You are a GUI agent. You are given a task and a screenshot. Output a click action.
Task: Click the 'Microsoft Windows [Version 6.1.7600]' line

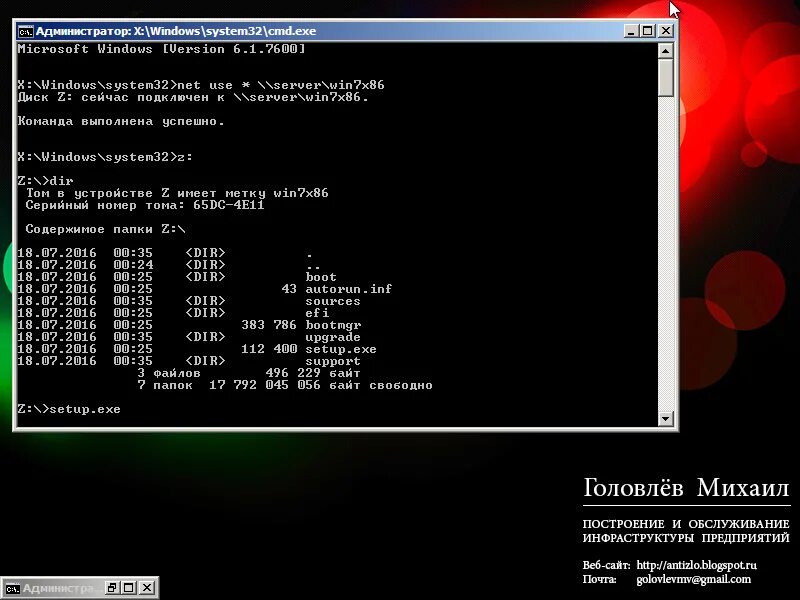[161, 49]
